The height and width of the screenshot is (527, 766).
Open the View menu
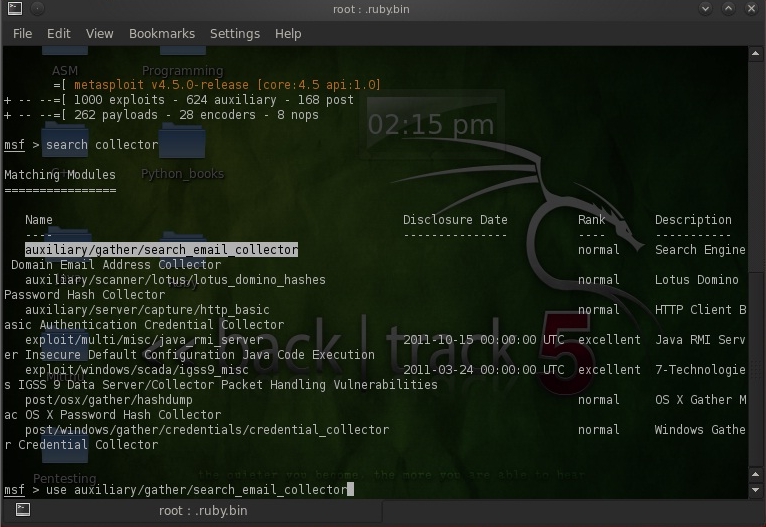[x=100, y=34]
